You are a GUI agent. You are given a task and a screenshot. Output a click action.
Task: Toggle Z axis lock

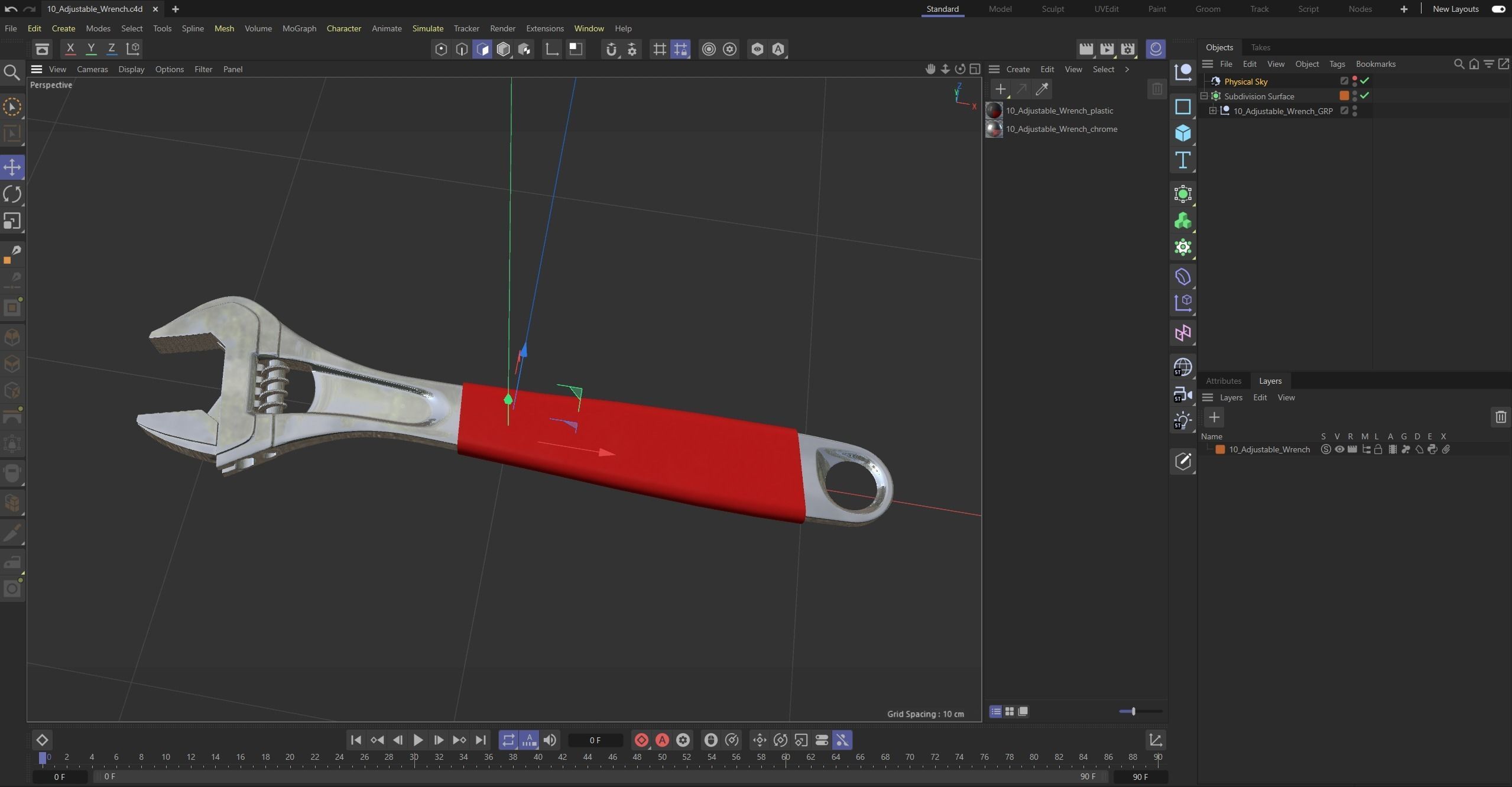point(111,49)
